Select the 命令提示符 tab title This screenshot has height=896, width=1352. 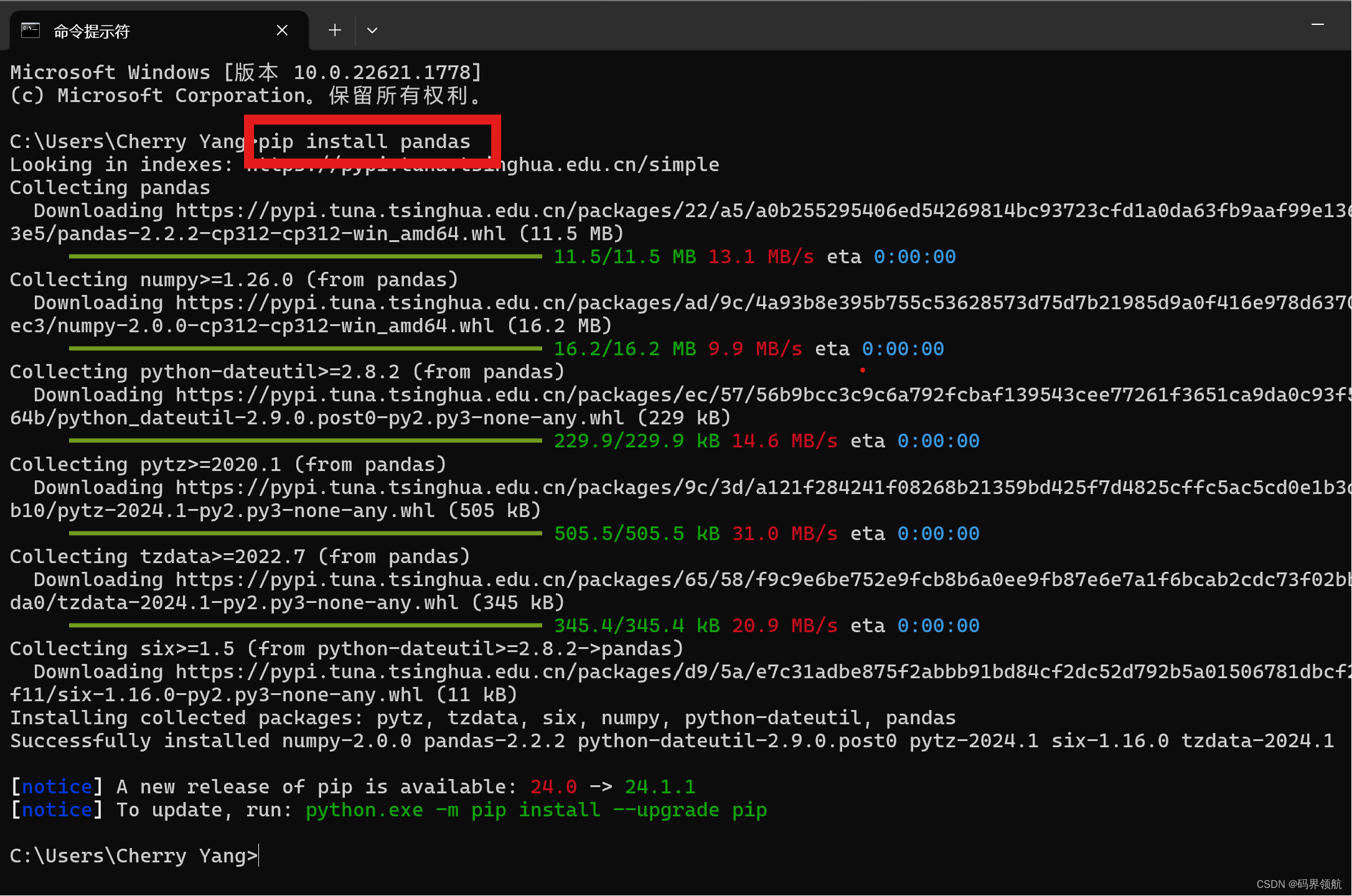click(92, 31)
